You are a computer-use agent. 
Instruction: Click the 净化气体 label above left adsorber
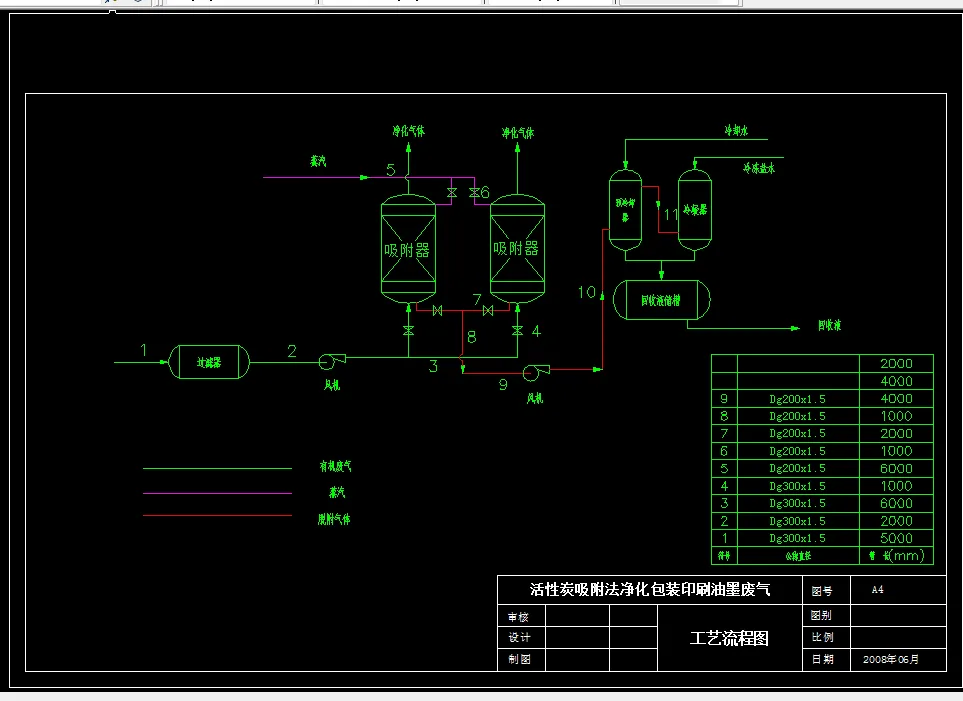(x=408, y=131)
